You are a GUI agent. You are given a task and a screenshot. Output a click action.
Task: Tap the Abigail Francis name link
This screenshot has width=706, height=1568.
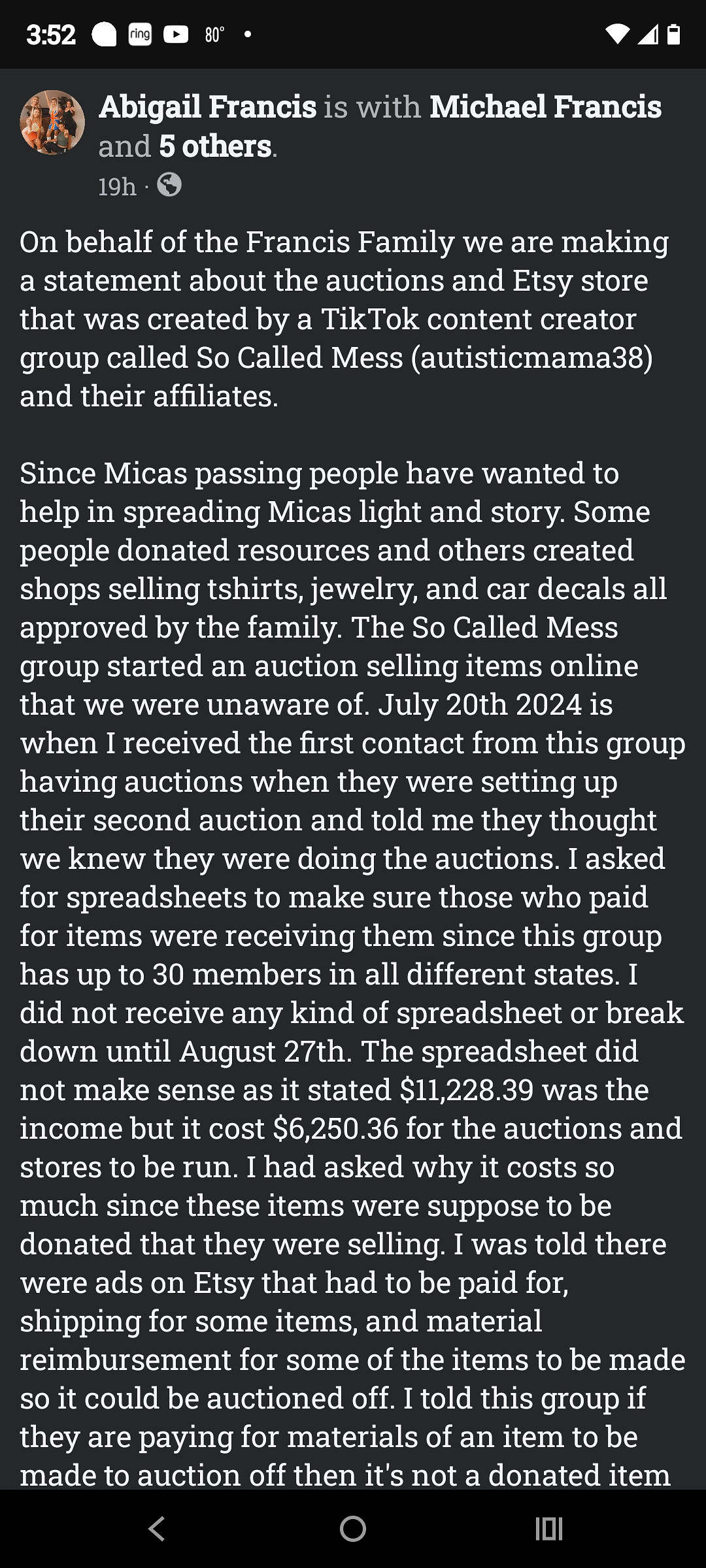tap(208, 107)
